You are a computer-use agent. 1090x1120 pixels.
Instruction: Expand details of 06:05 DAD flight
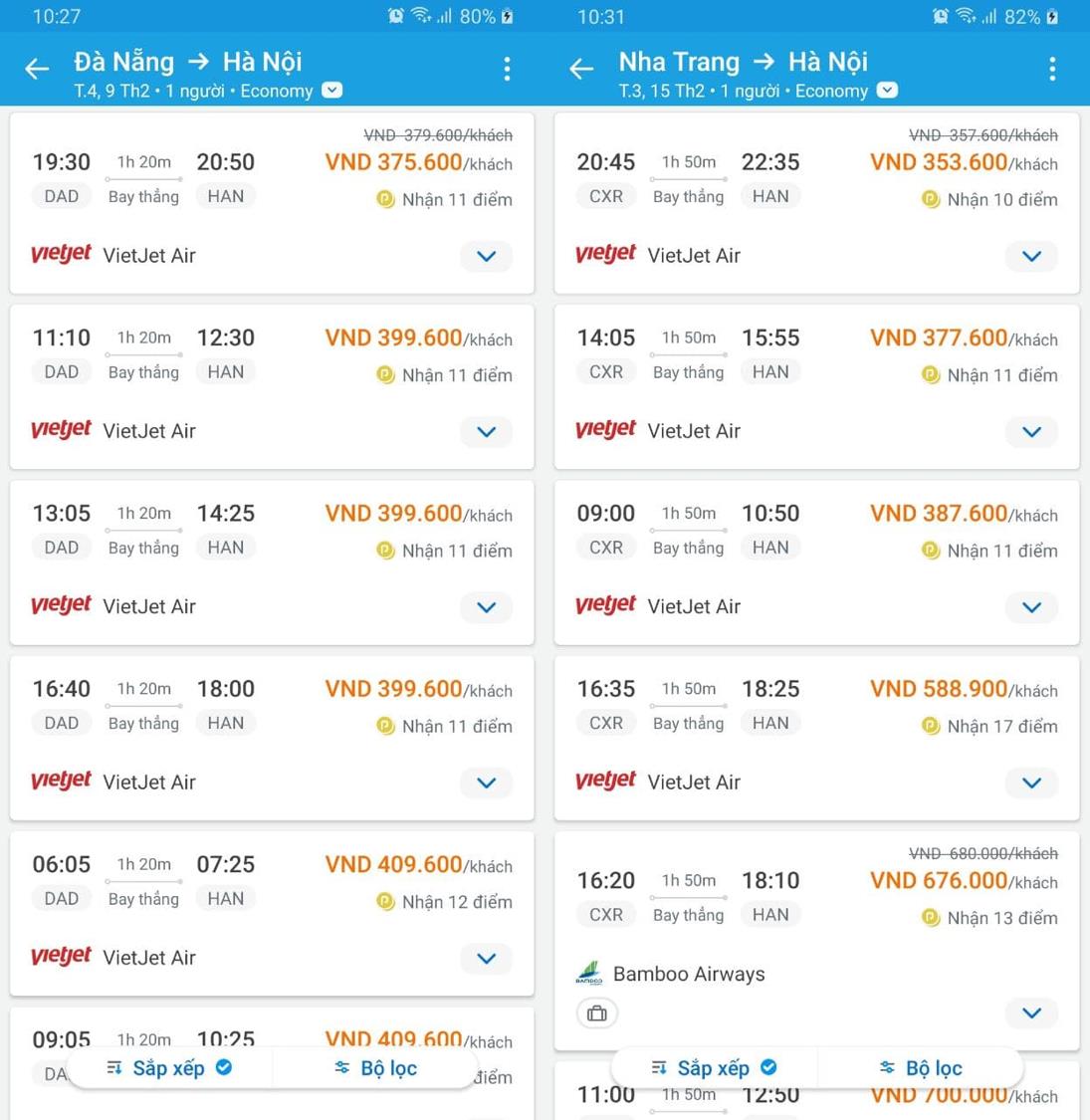(x=486, y=959)
